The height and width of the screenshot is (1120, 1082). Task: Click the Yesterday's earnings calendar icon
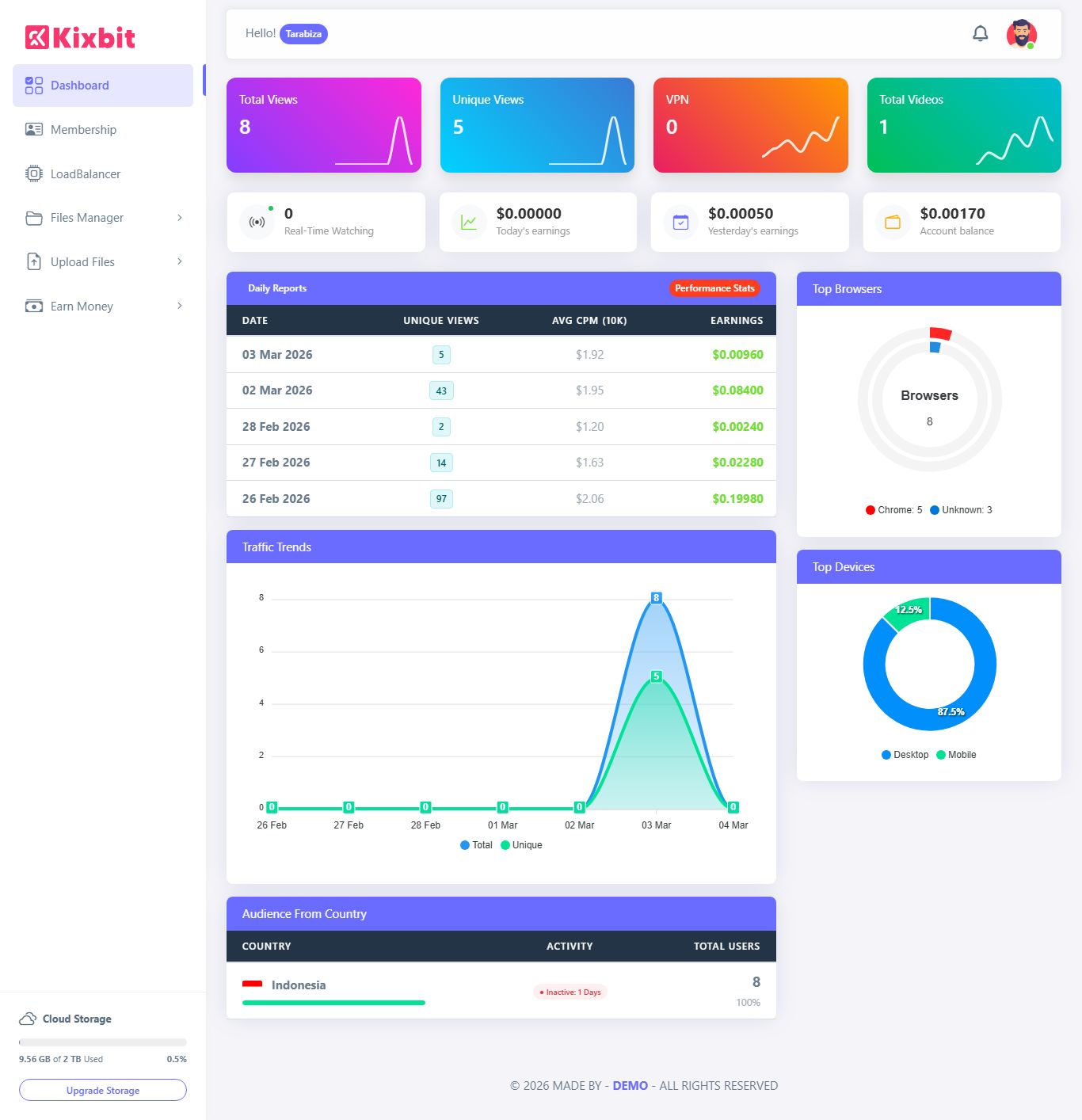tap(680, 223)
